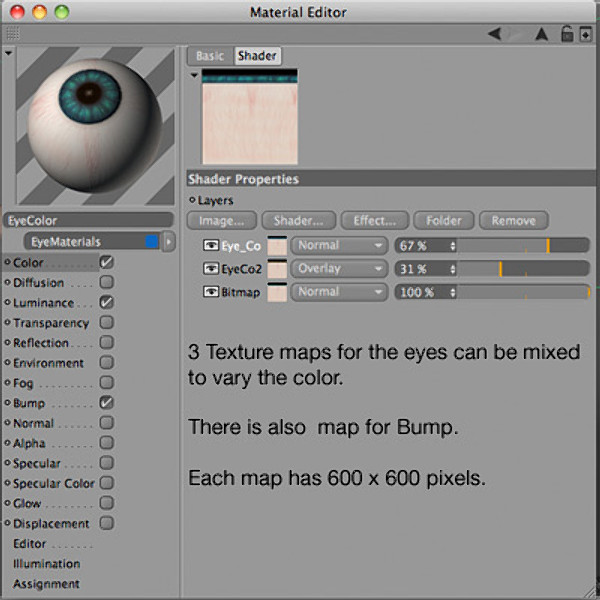Image resolution: width=600 pixels, height=600 pixels.
Task: Click the Bitmap layer opacity slider
Action: coord(523,292)
